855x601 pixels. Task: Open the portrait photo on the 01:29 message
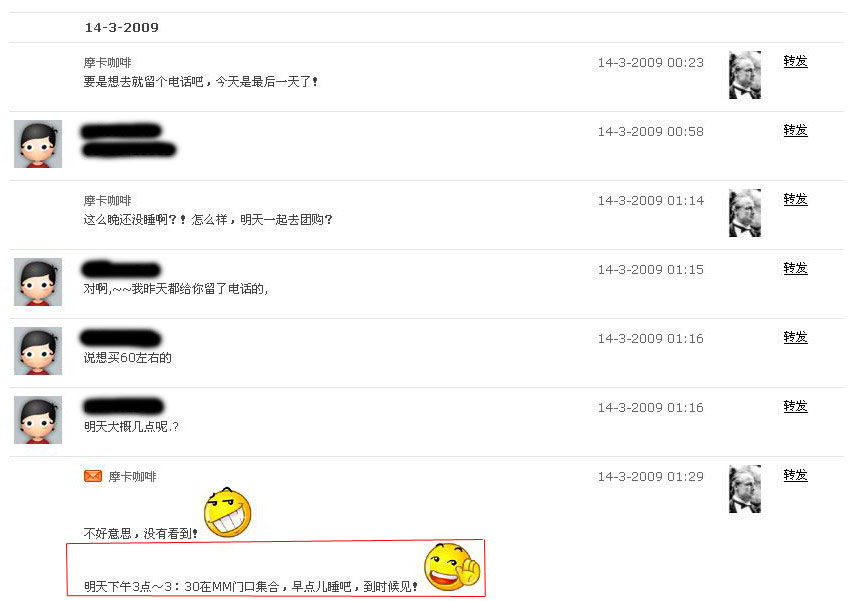point(745,489)
